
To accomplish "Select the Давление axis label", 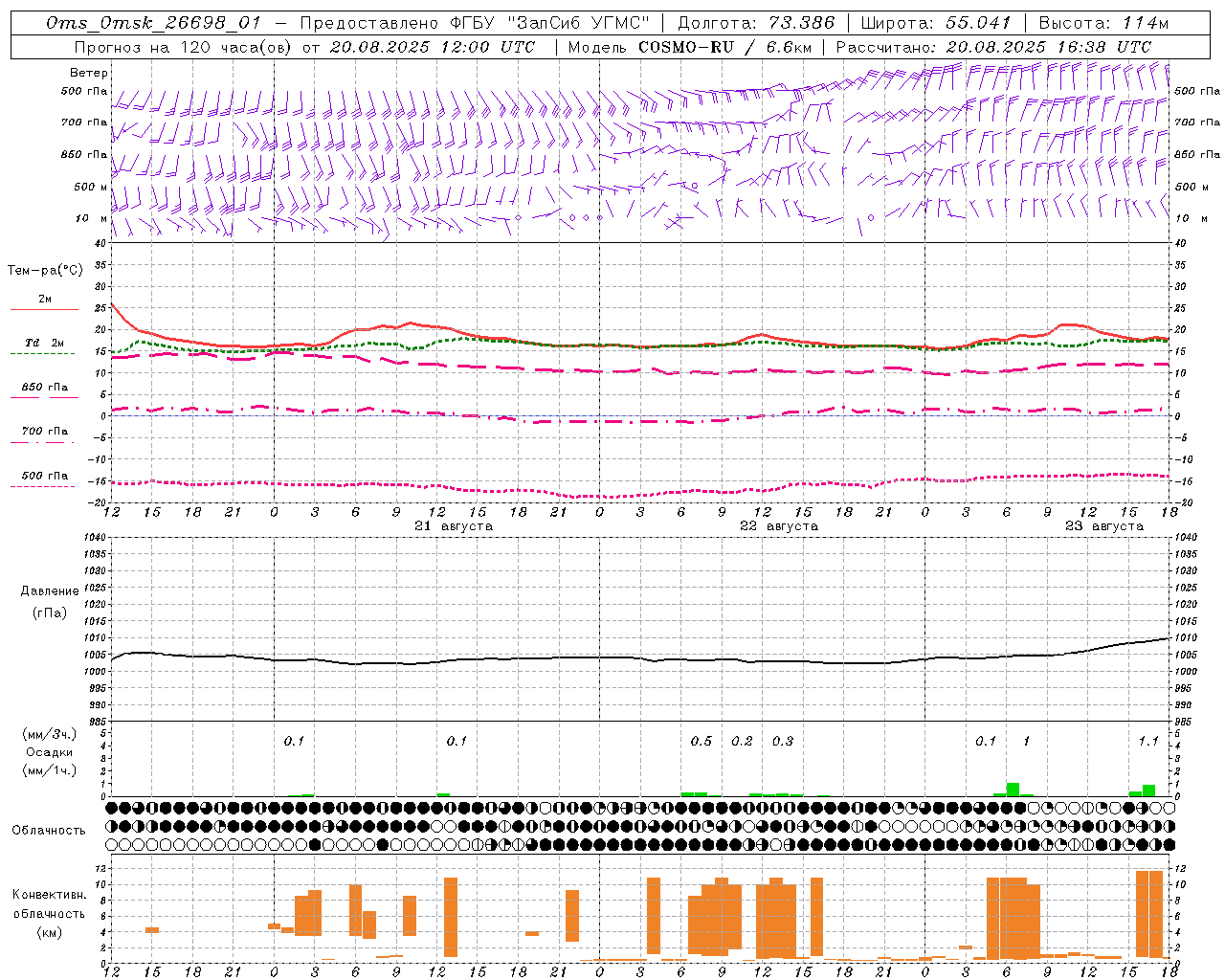I will [50, 591].
